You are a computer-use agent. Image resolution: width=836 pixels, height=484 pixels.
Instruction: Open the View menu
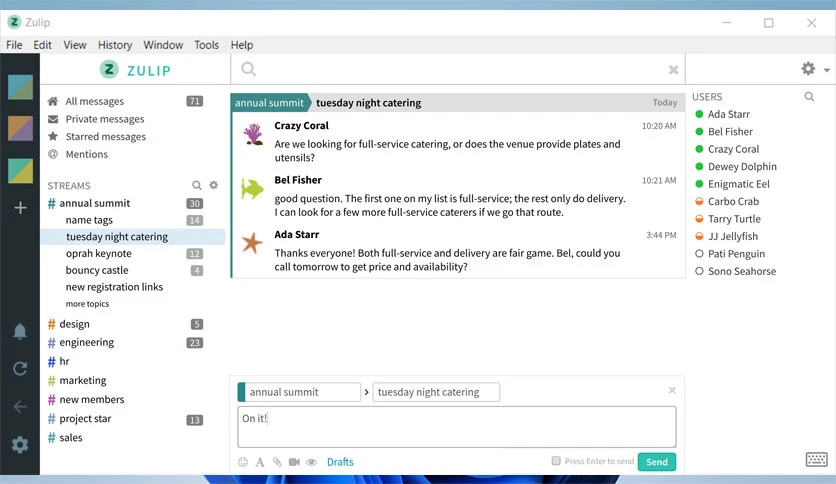[x=75, y=45]
